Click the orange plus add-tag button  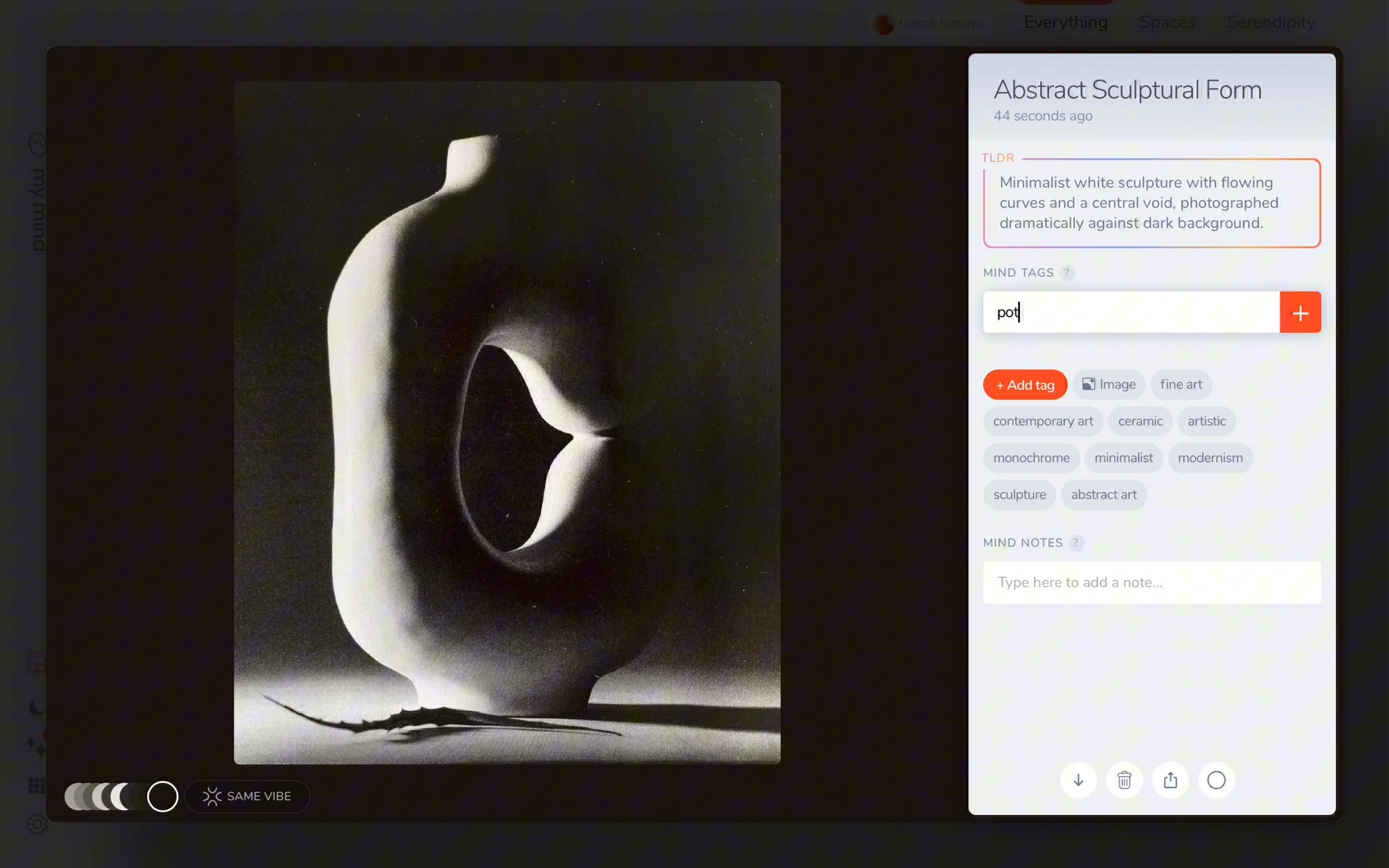pyautogui.click(x=1300, y=312)
